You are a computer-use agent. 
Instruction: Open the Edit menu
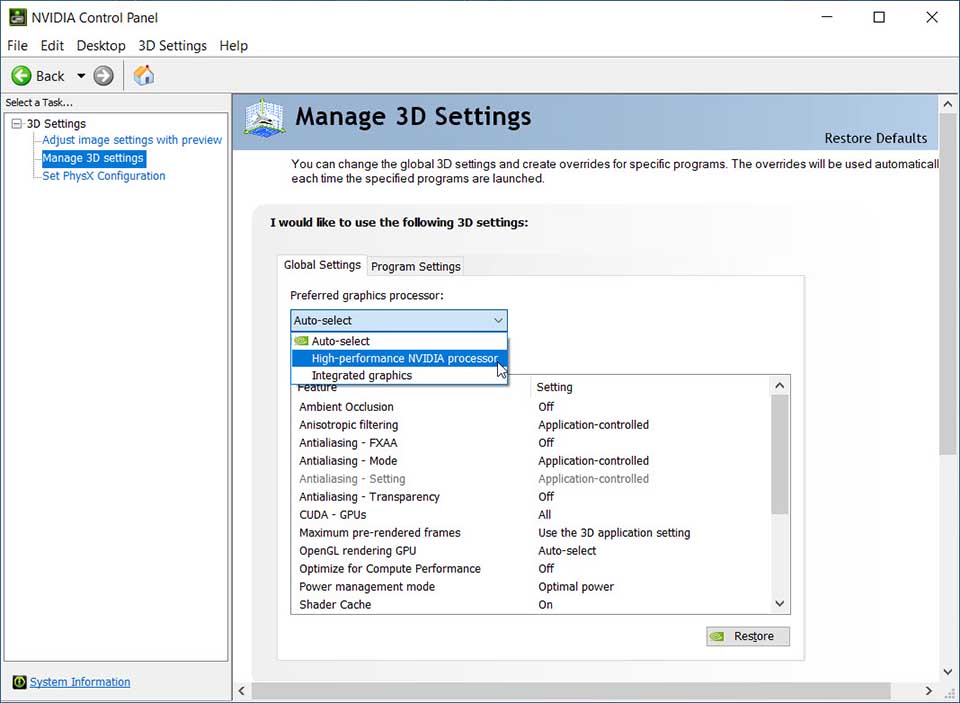coord(52,45)
